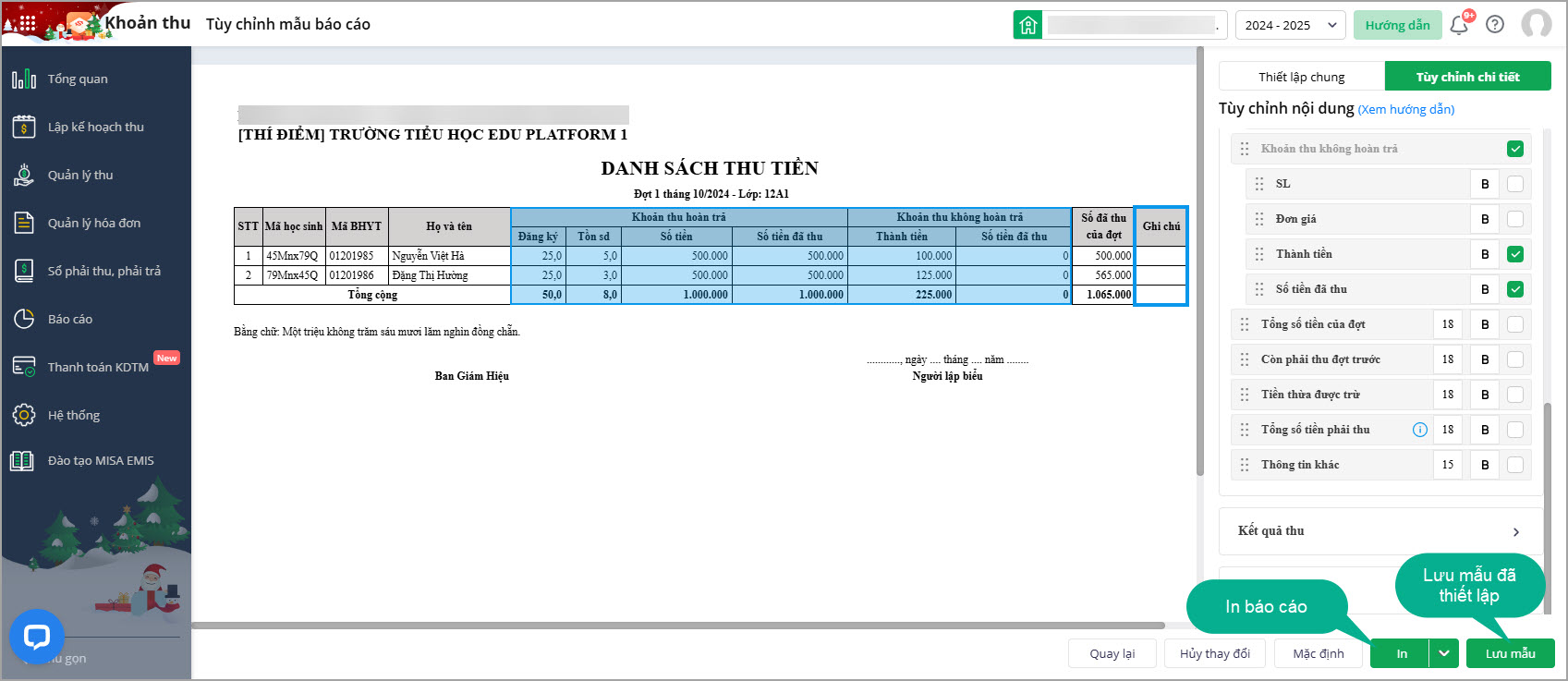This screenshot has height=681, width=1568.
Task: Enable the Còn phải thu đợt trước checkbox
Action: coord(1515,359)
